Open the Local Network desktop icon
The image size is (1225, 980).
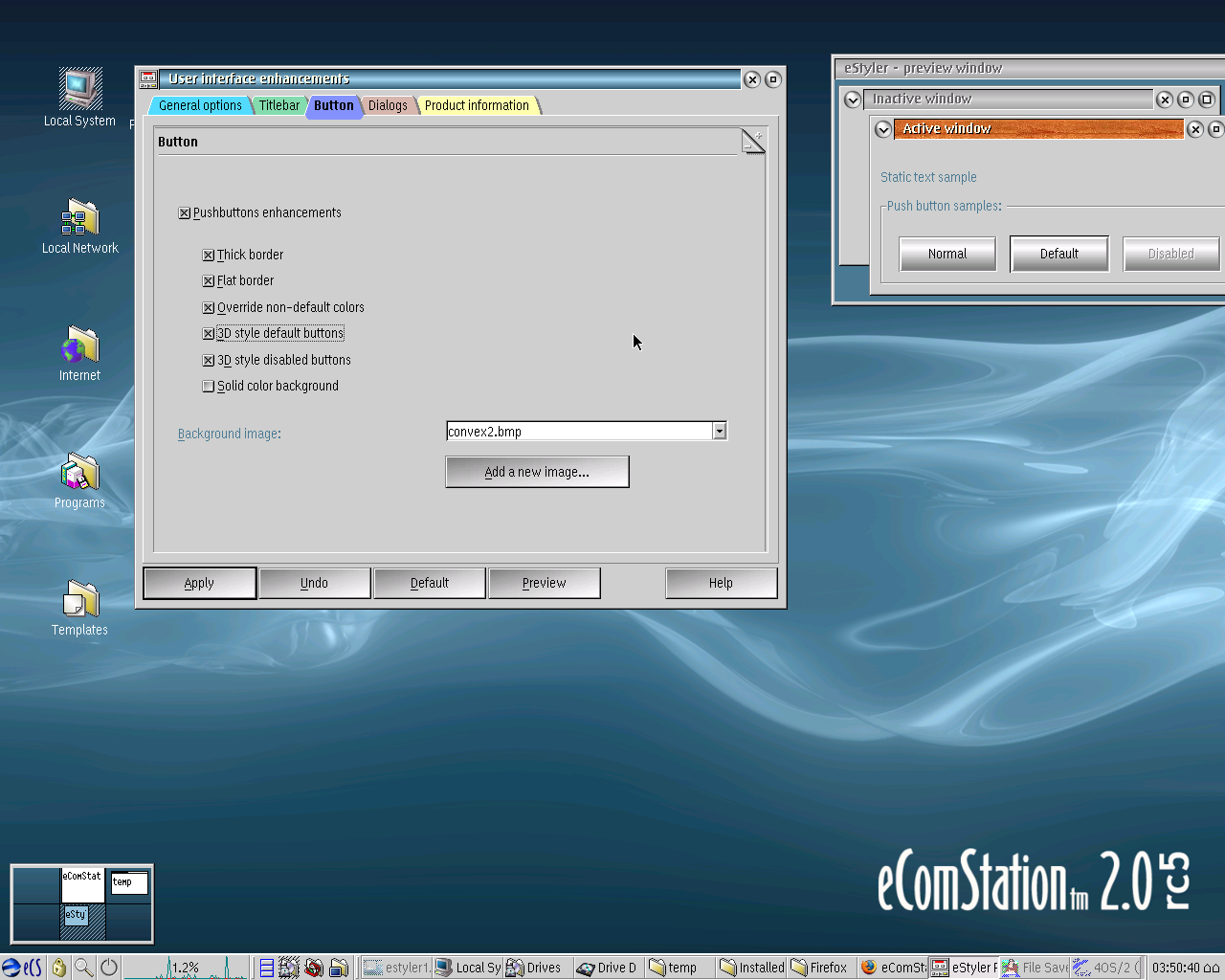tap(80, 226)
